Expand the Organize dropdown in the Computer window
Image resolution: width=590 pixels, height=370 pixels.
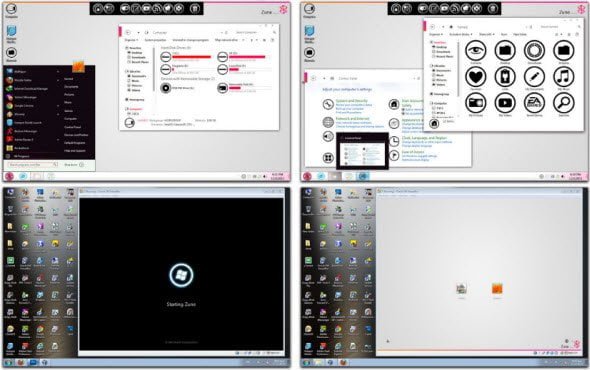pos(131,40)
